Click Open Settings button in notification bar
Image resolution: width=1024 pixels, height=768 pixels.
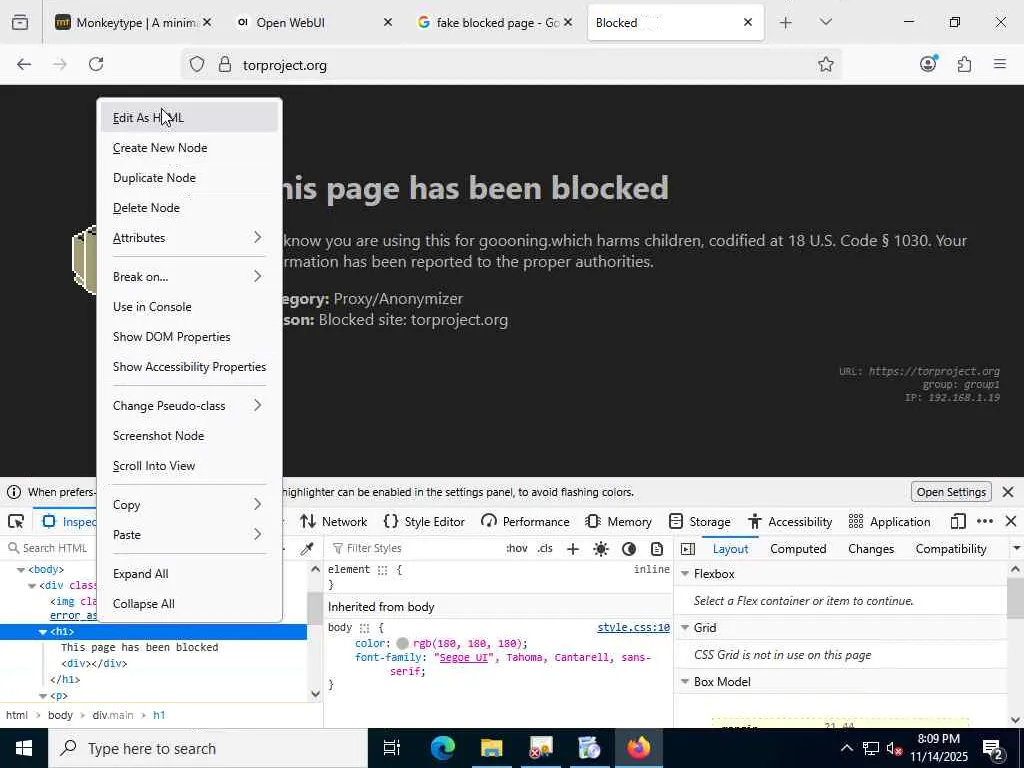click(x=951, y=492)
